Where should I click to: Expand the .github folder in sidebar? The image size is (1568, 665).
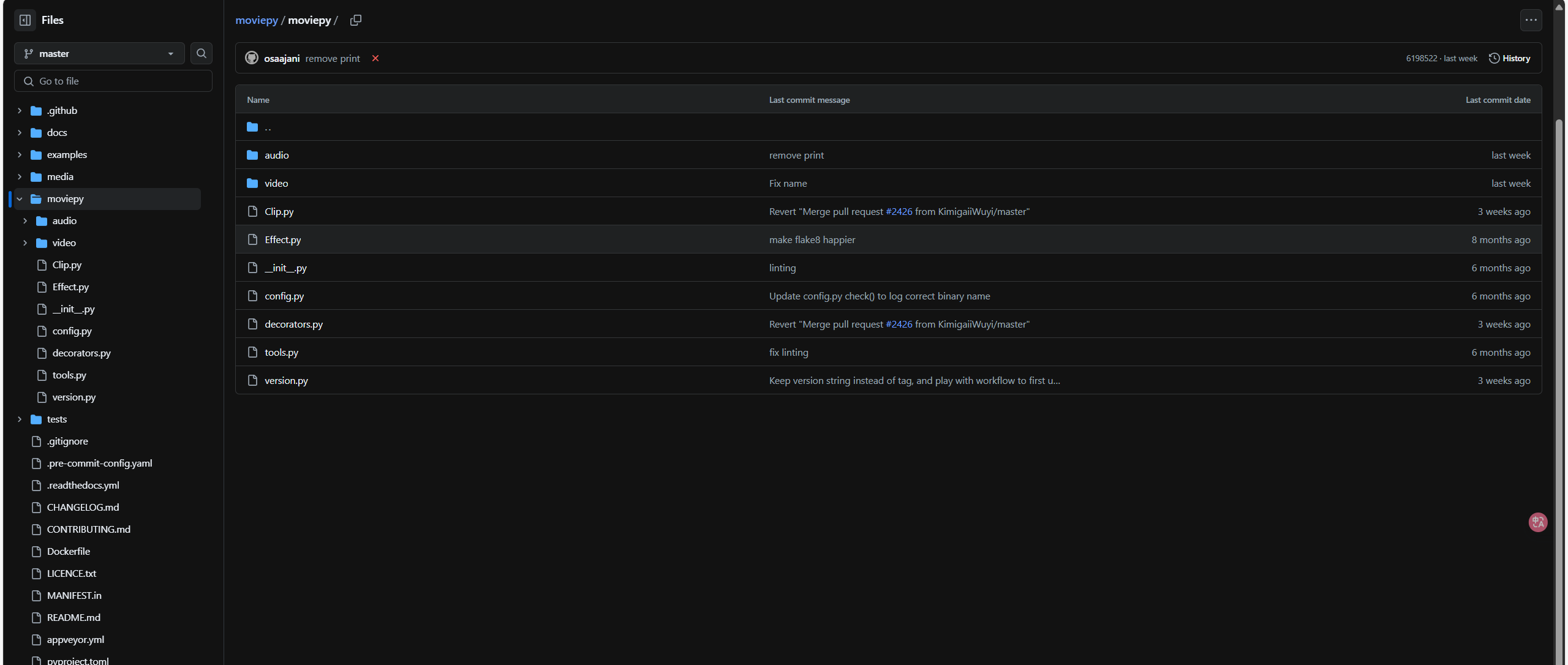coord(19,110)
